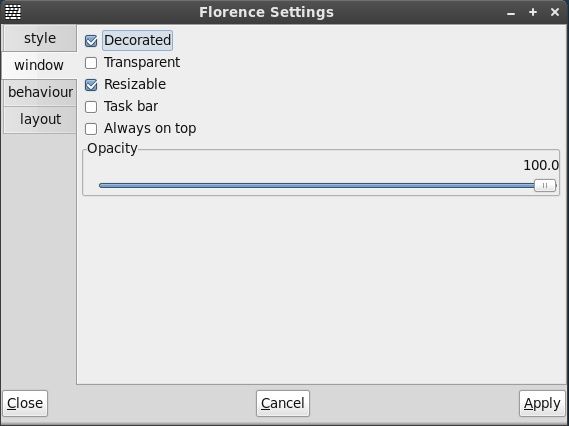Image resolution: width=569 pixels, height=426 pixels.
Task: Go to the layout tab
Action: pos(40,119)
